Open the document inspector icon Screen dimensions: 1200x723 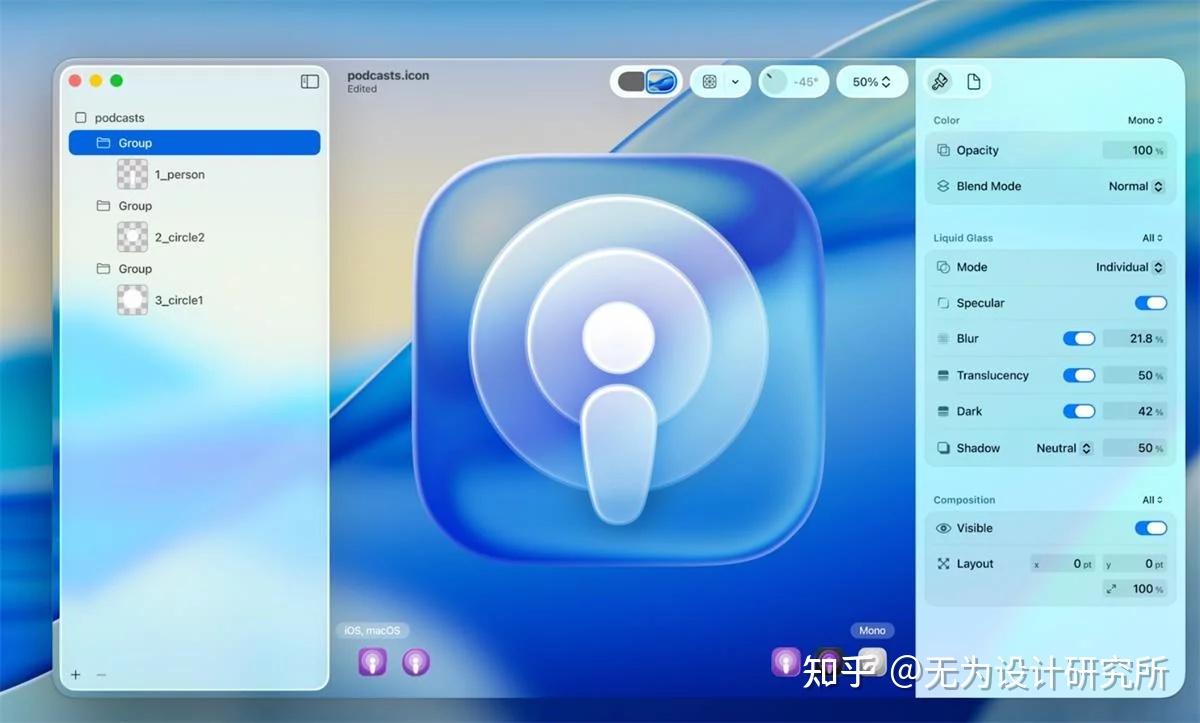point(974,82)
